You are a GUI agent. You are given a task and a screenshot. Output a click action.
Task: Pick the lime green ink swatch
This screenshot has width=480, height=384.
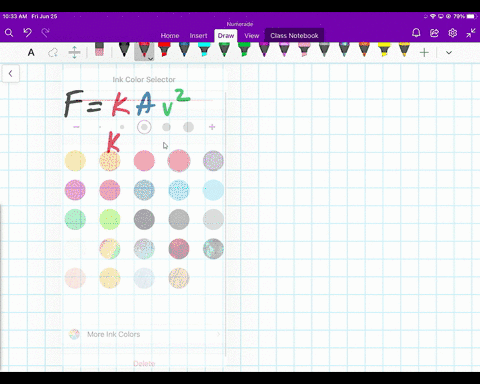[x=110, y=219]
